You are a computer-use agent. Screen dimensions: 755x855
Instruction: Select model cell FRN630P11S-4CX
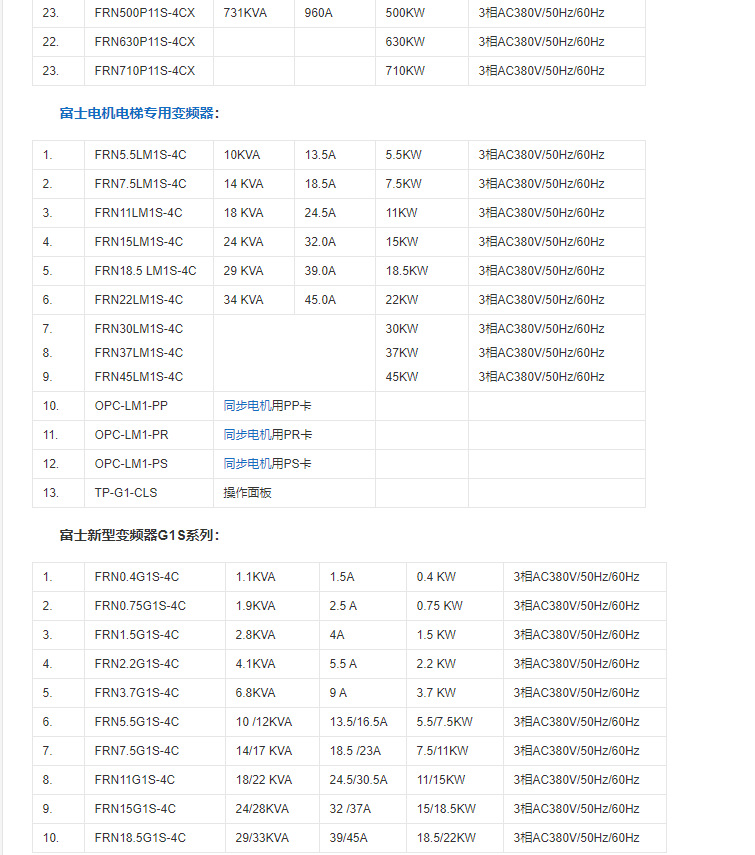coord(149,42)
